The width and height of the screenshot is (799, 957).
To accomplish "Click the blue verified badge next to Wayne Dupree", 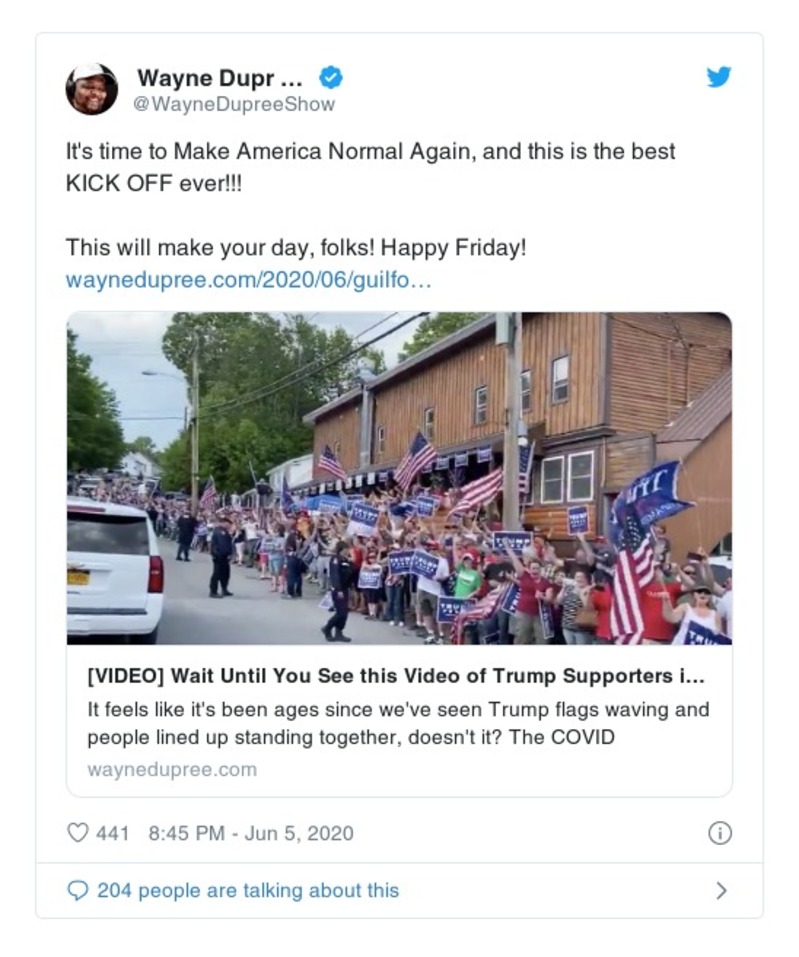I will click(330, 77).
